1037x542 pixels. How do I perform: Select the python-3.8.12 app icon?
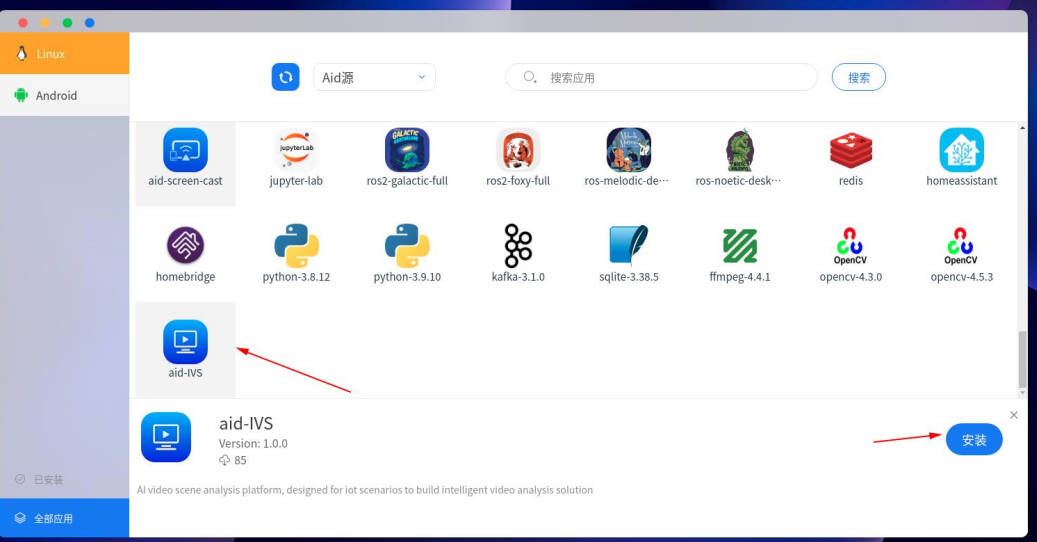(296, 246)
